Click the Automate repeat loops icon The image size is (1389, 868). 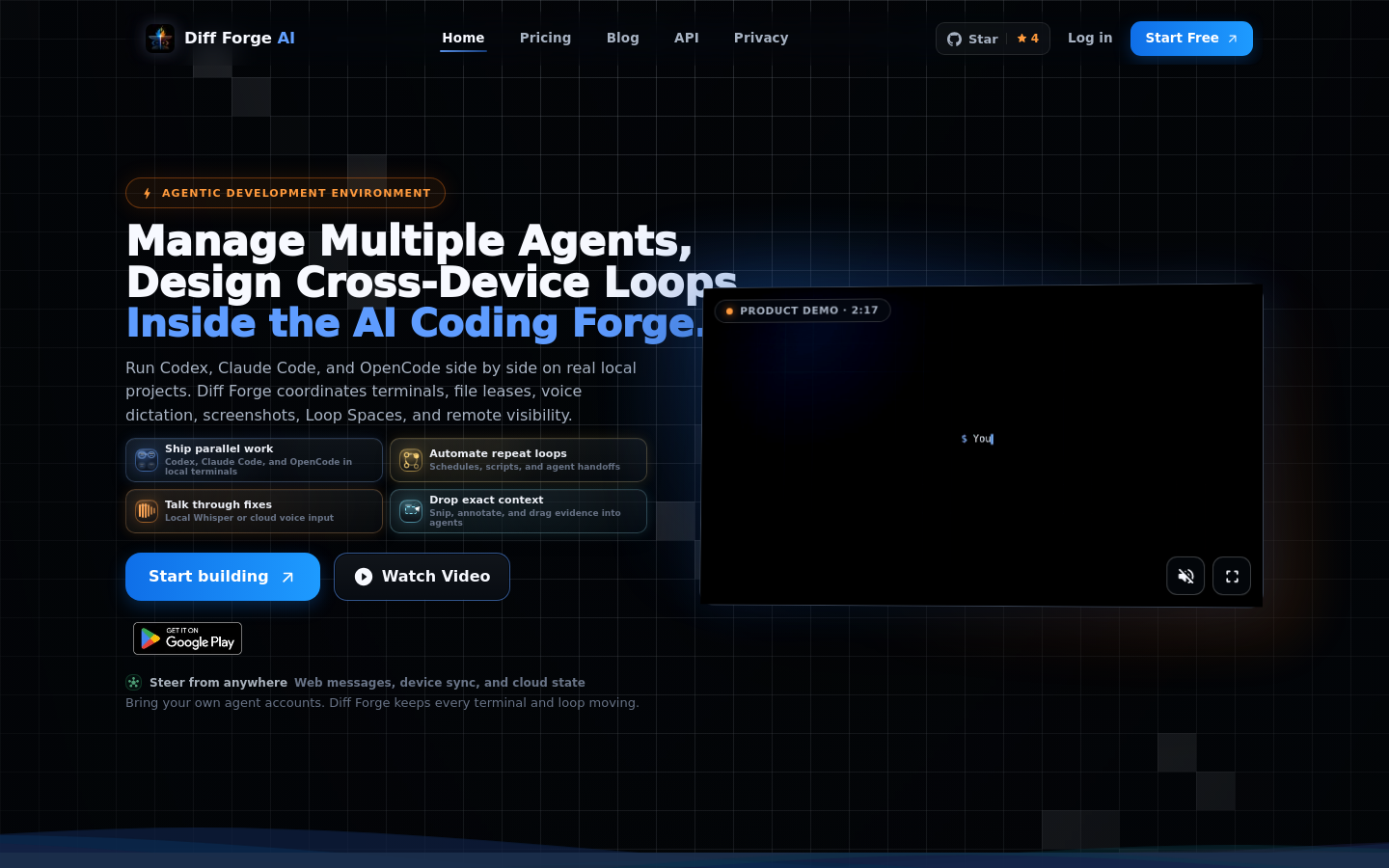pyautogui.click(x=411, y=460)
